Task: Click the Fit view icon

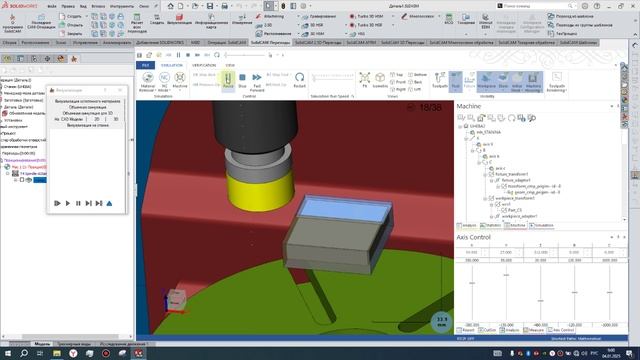Action: click(x=364, y=80)
